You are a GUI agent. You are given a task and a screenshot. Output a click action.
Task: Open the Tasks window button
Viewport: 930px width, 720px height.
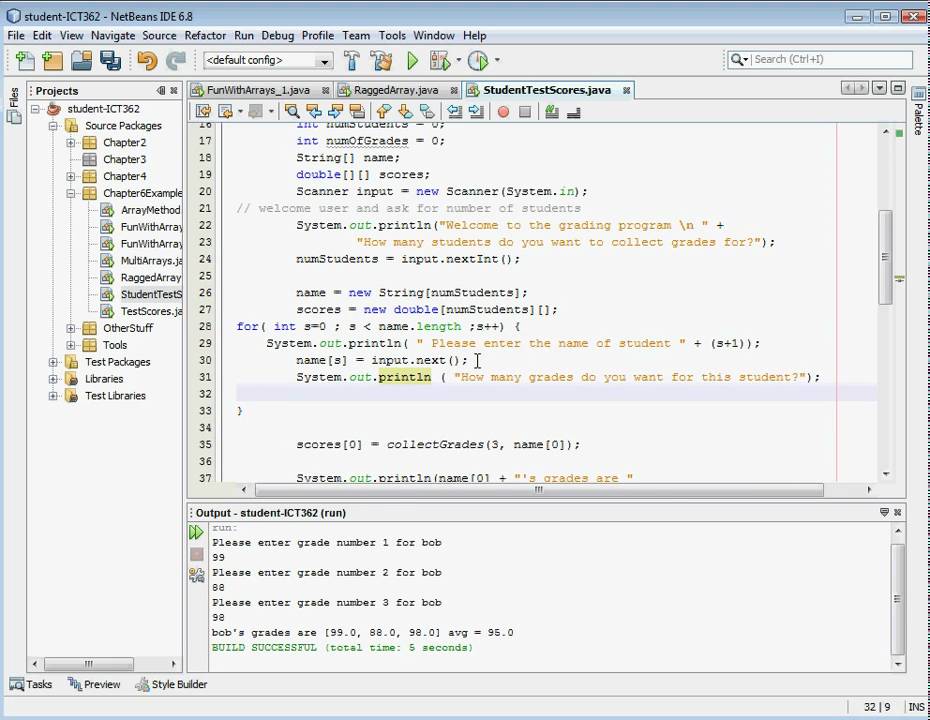31,684
